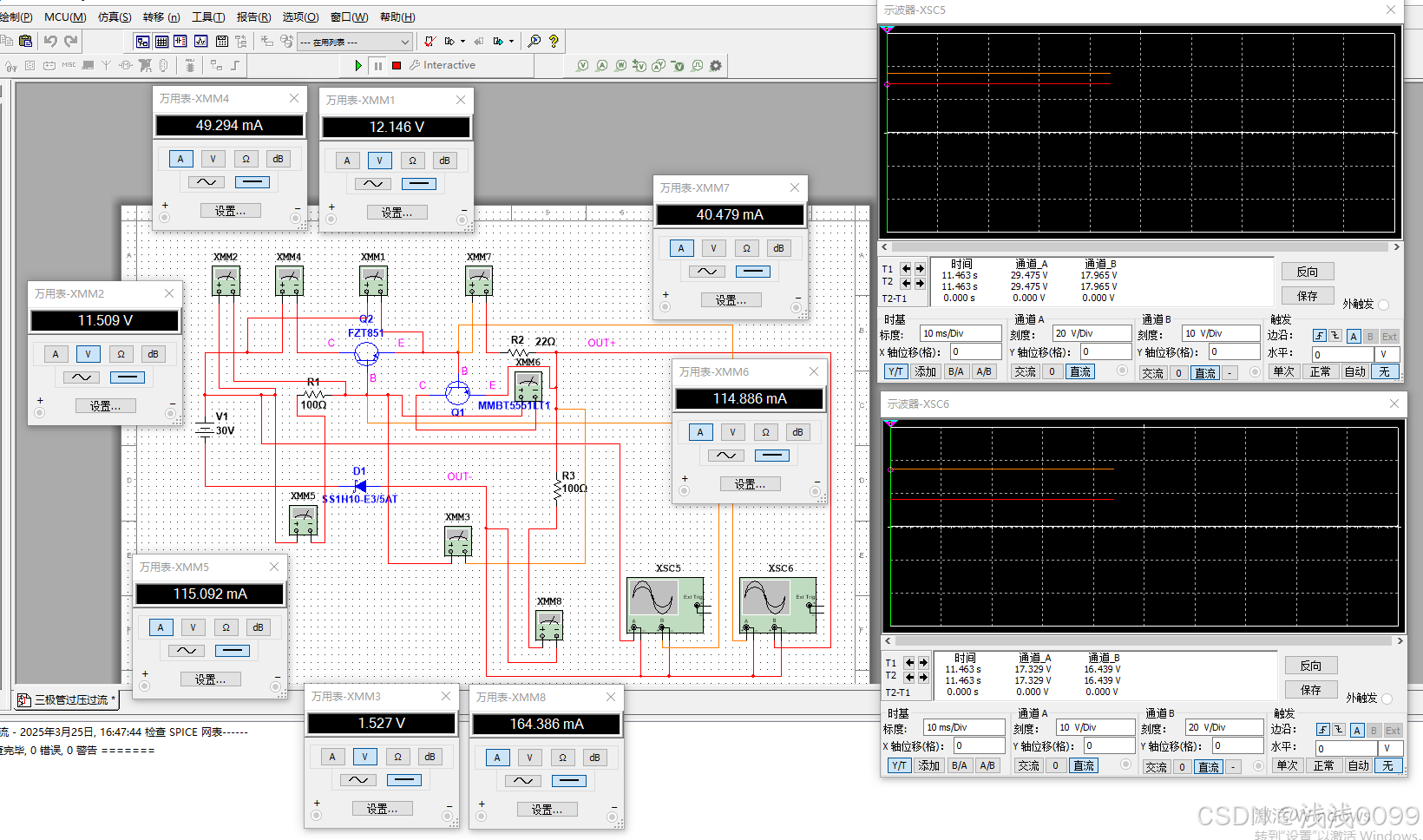Open the Grapher waveform view icon
1423x840 pixels.
pos(201,41)
